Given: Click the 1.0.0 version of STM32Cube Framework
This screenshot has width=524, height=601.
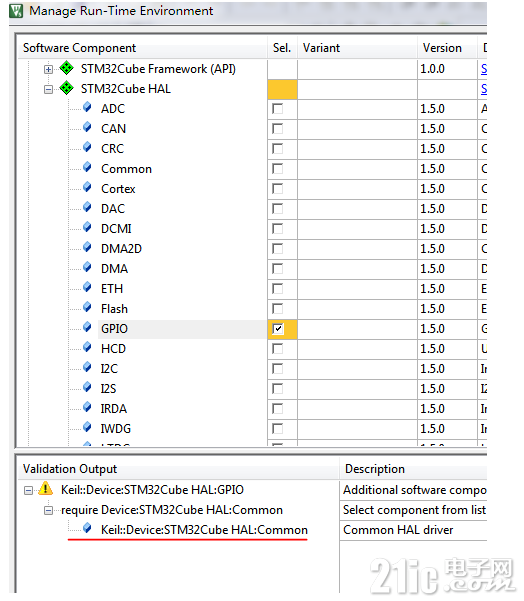Looking at the screenshot, I should point(432,69).
